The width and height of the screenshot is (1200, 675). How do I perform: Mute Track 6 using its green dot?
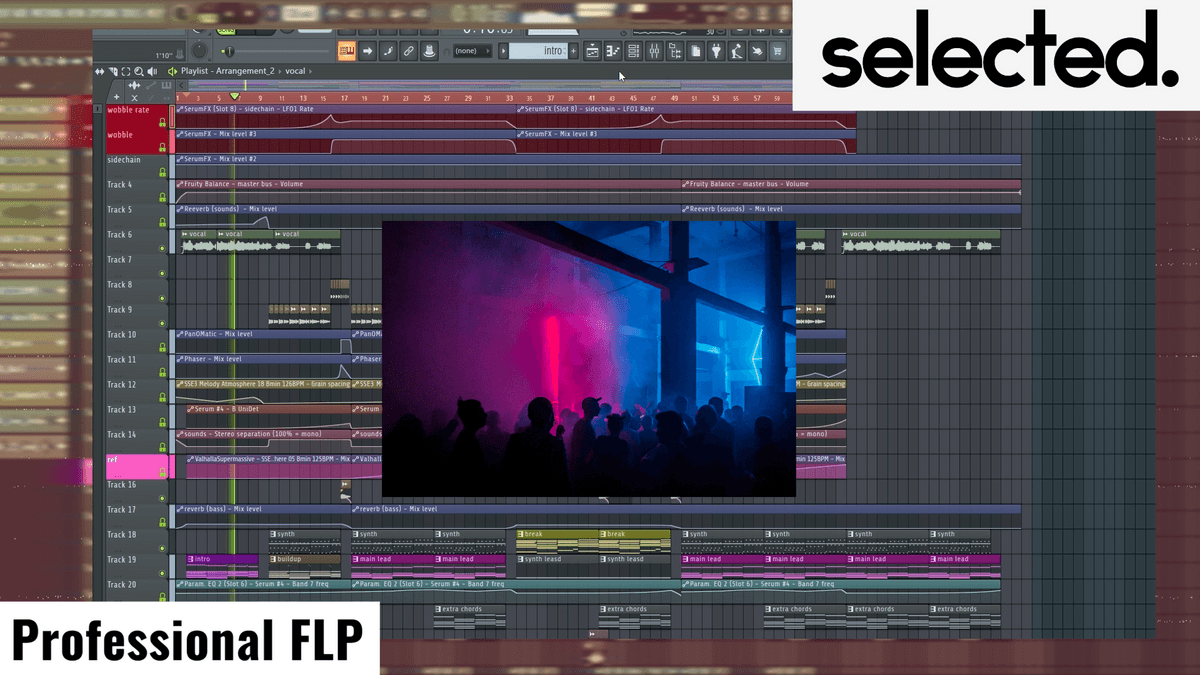[x=162, y=247]
